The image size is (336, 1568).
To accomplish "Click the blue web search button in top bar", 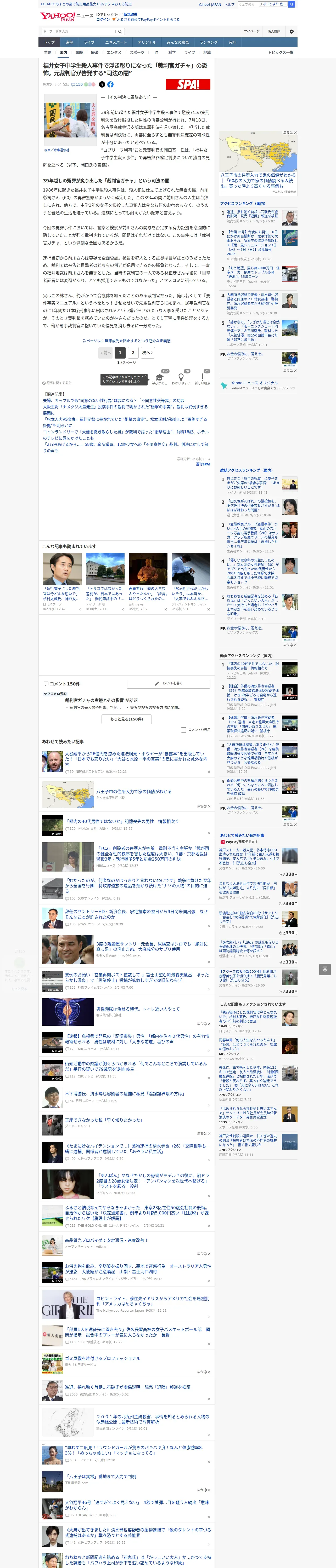I will (292, 4).
